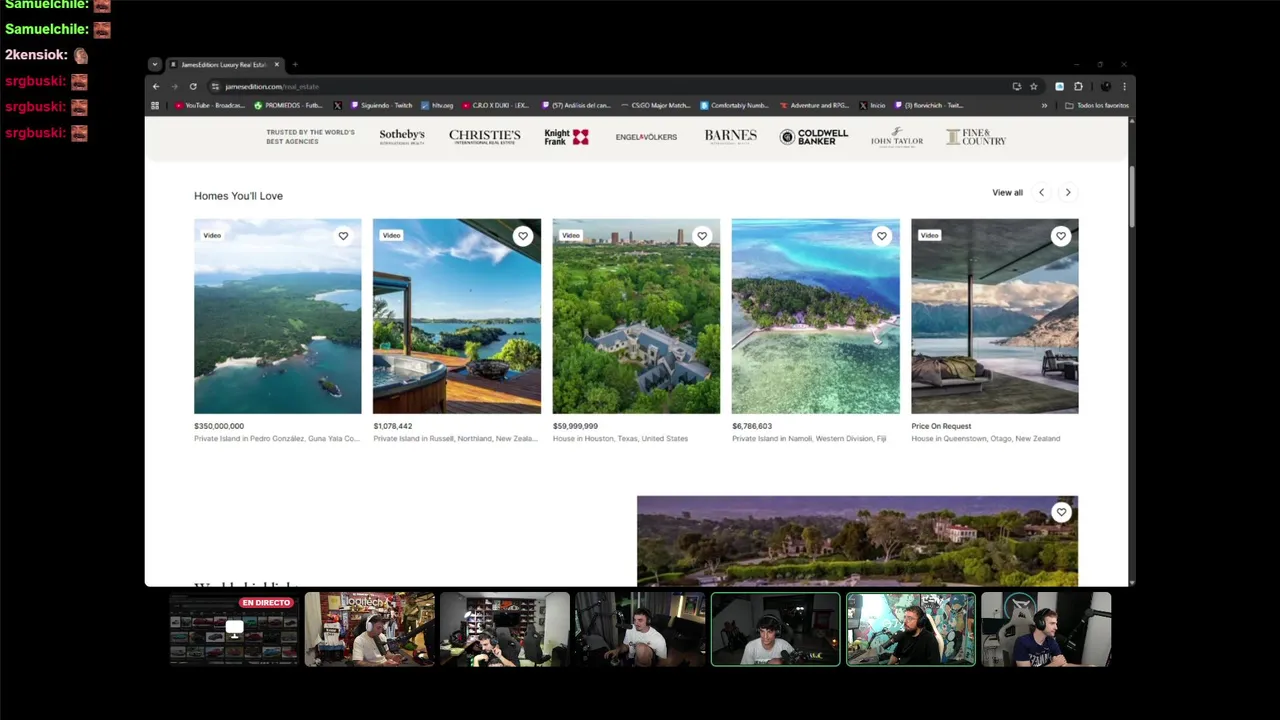The width and height of the screenshot is (1280, 720).
Task: Open Namoli, Fiji private island photo
Action: 815,316
